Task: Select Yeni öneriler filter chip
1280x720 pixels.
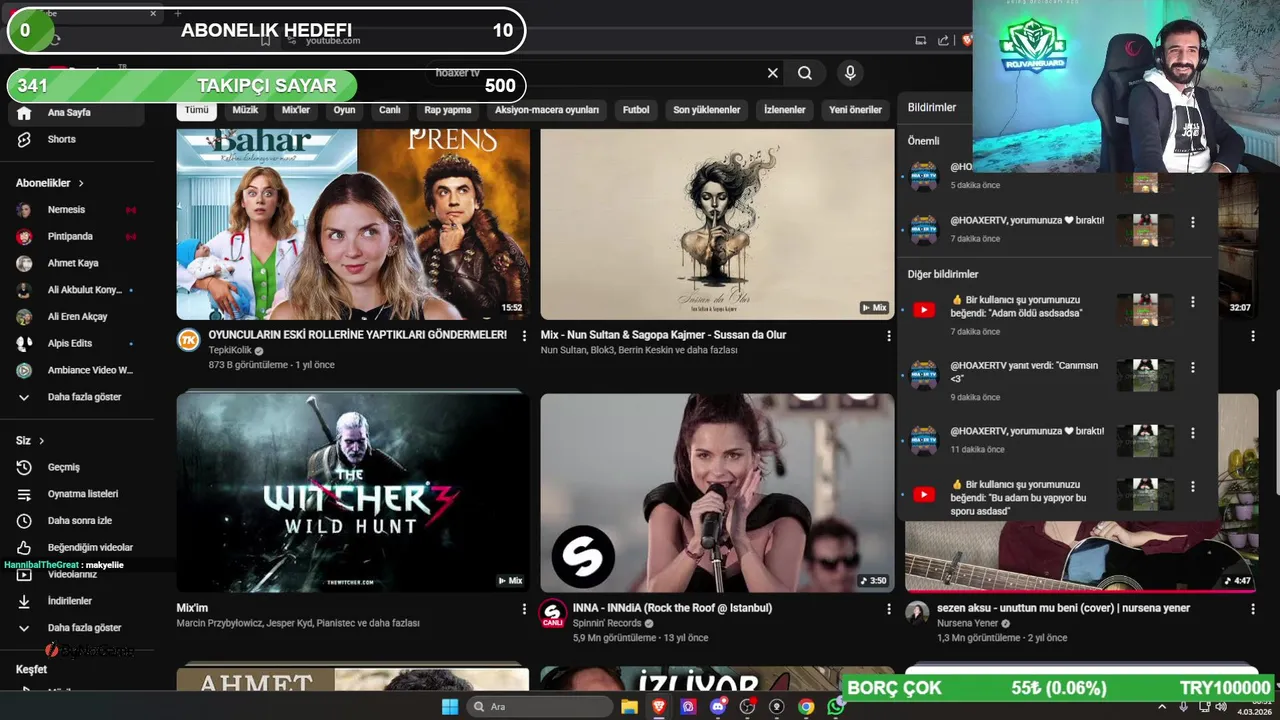Action: (x=855, y=110)
